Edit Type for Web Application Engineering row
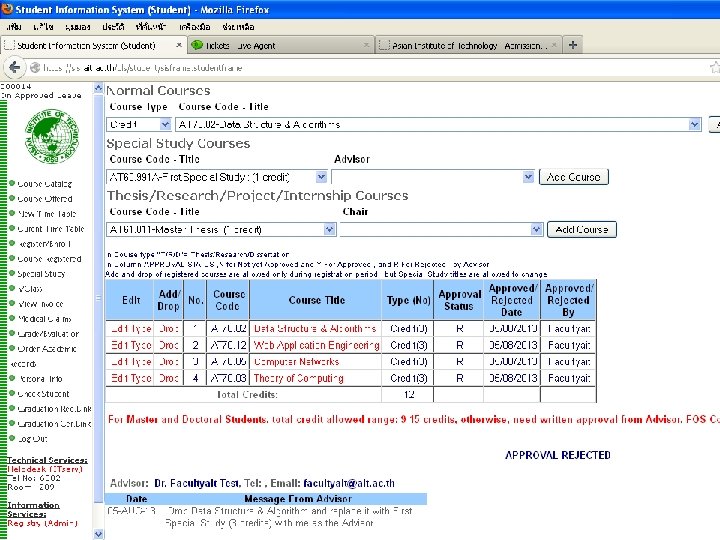 (x=131, y=345)
